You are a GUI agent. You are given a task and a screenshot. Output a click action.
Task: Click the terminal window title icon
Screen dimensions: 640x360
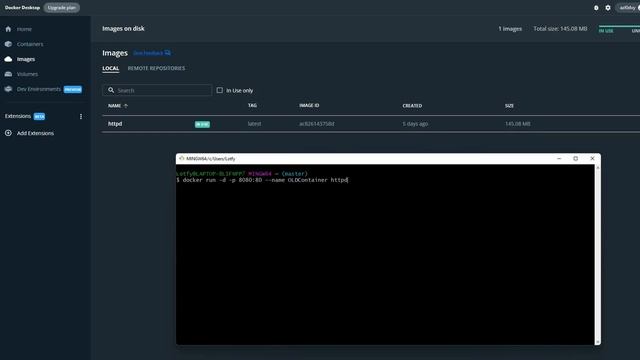coord(182,158)
